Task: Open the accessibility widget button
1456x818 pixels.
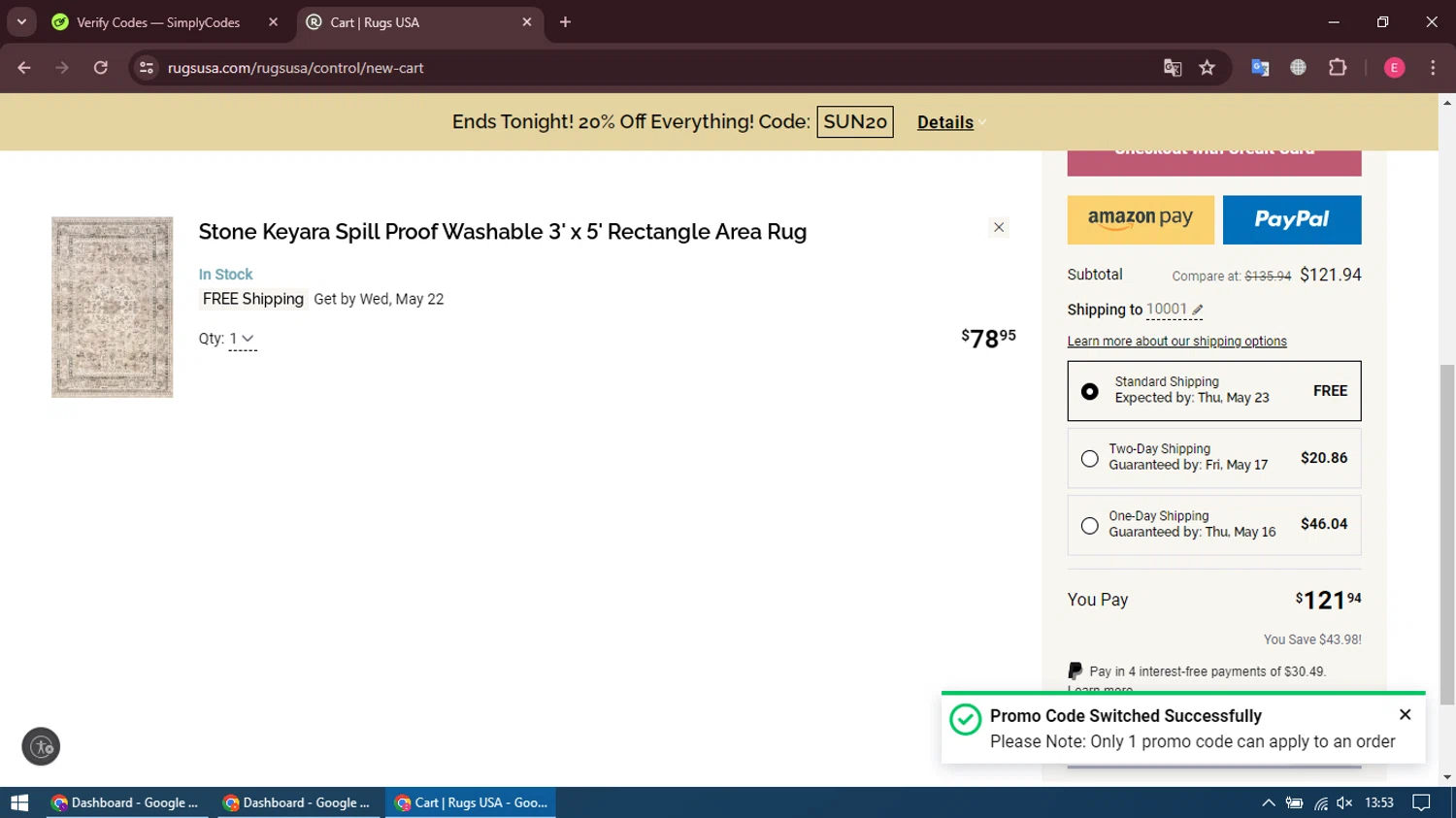Action: point(41,747)
